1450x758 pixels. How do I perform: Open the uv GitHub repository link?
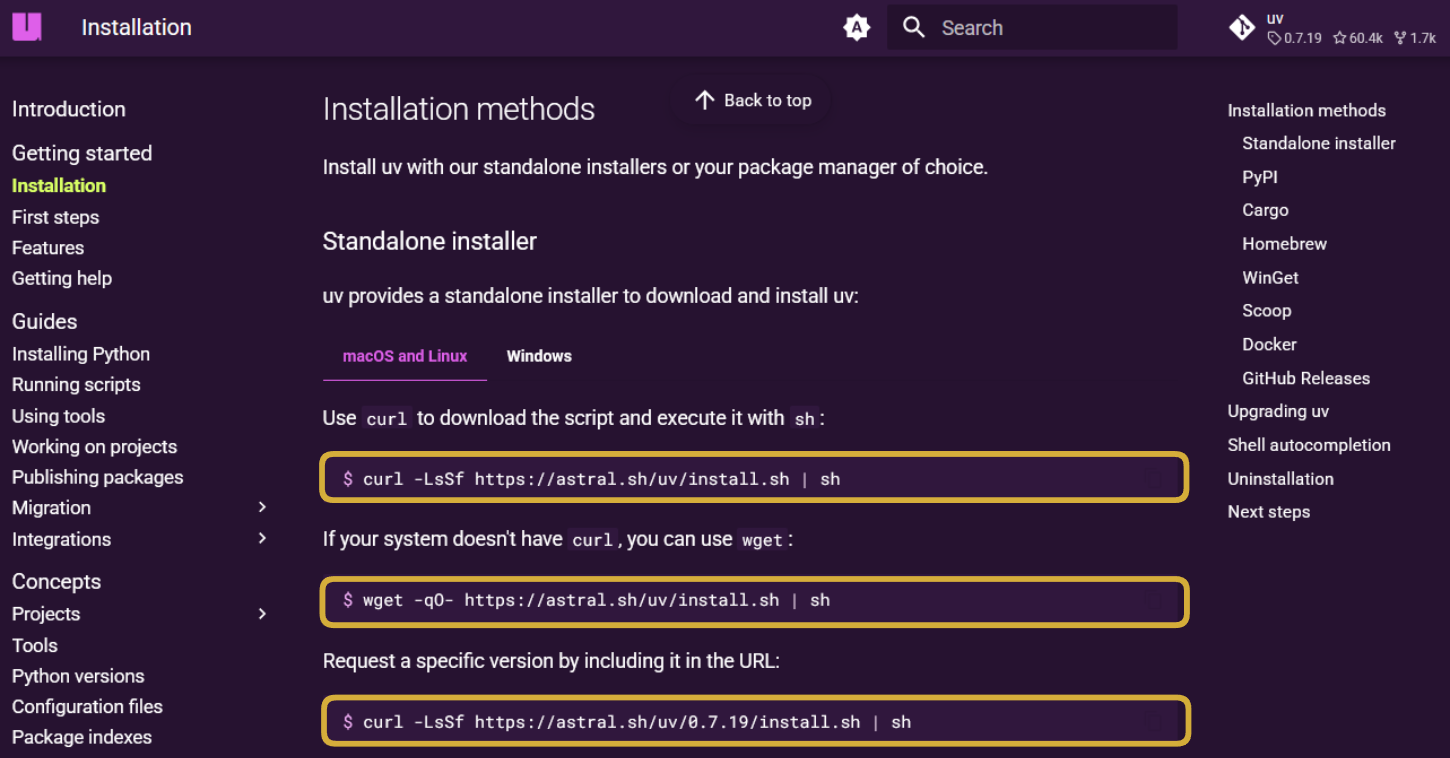(x=1332, y=28)
